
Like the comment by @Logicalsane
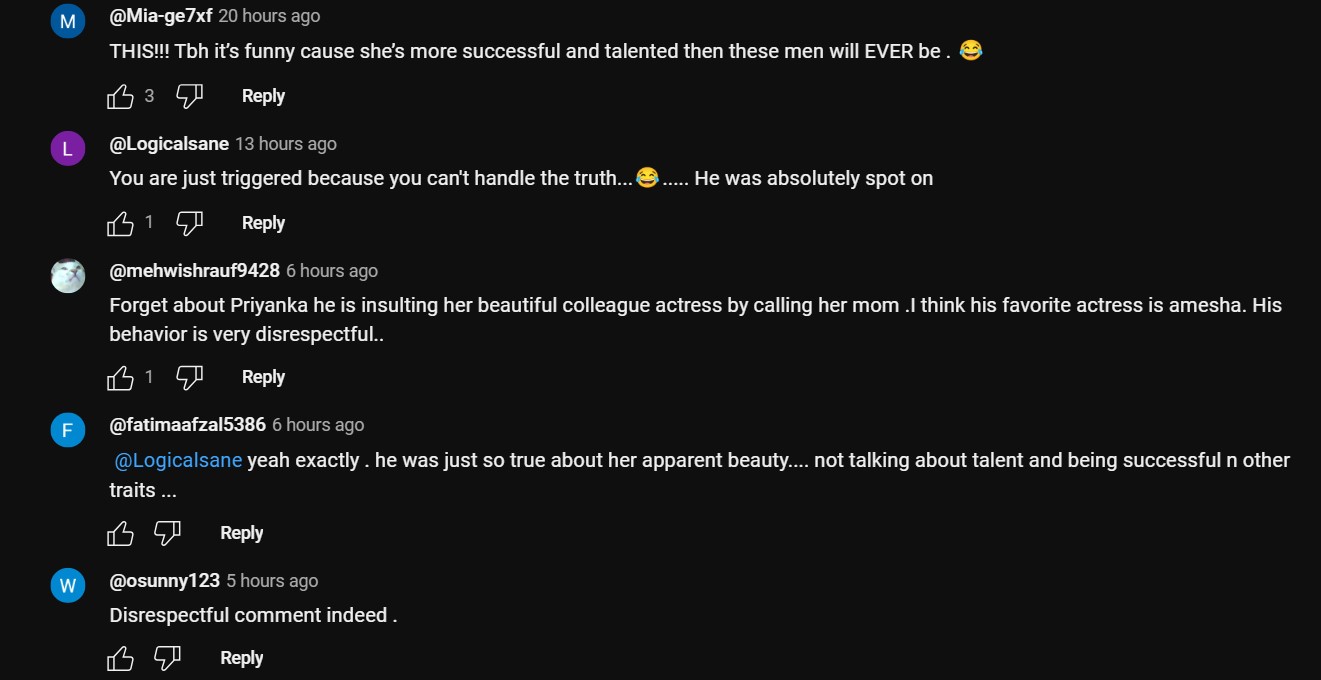pyautogui.click(x=120, y=223)
